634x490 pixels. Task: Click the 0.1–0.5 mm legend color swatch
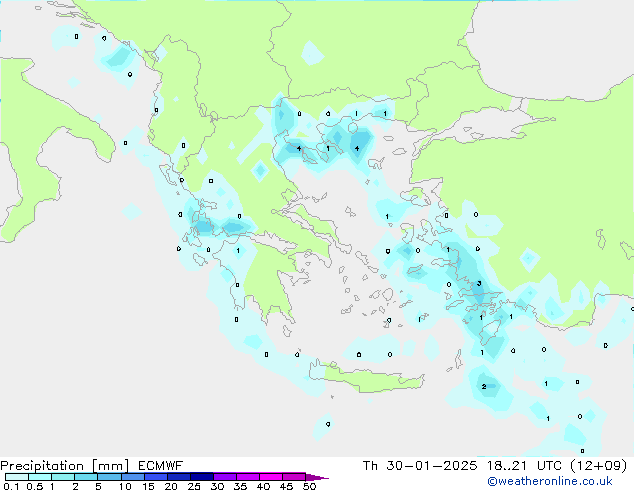[17, 477]
